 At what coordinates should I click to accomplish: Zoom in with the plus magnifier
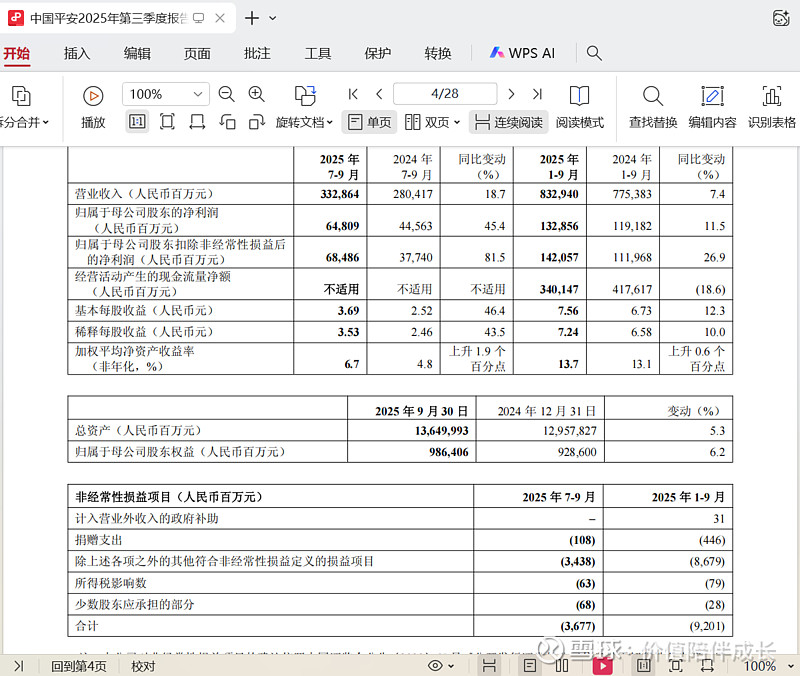click(256, 94)
